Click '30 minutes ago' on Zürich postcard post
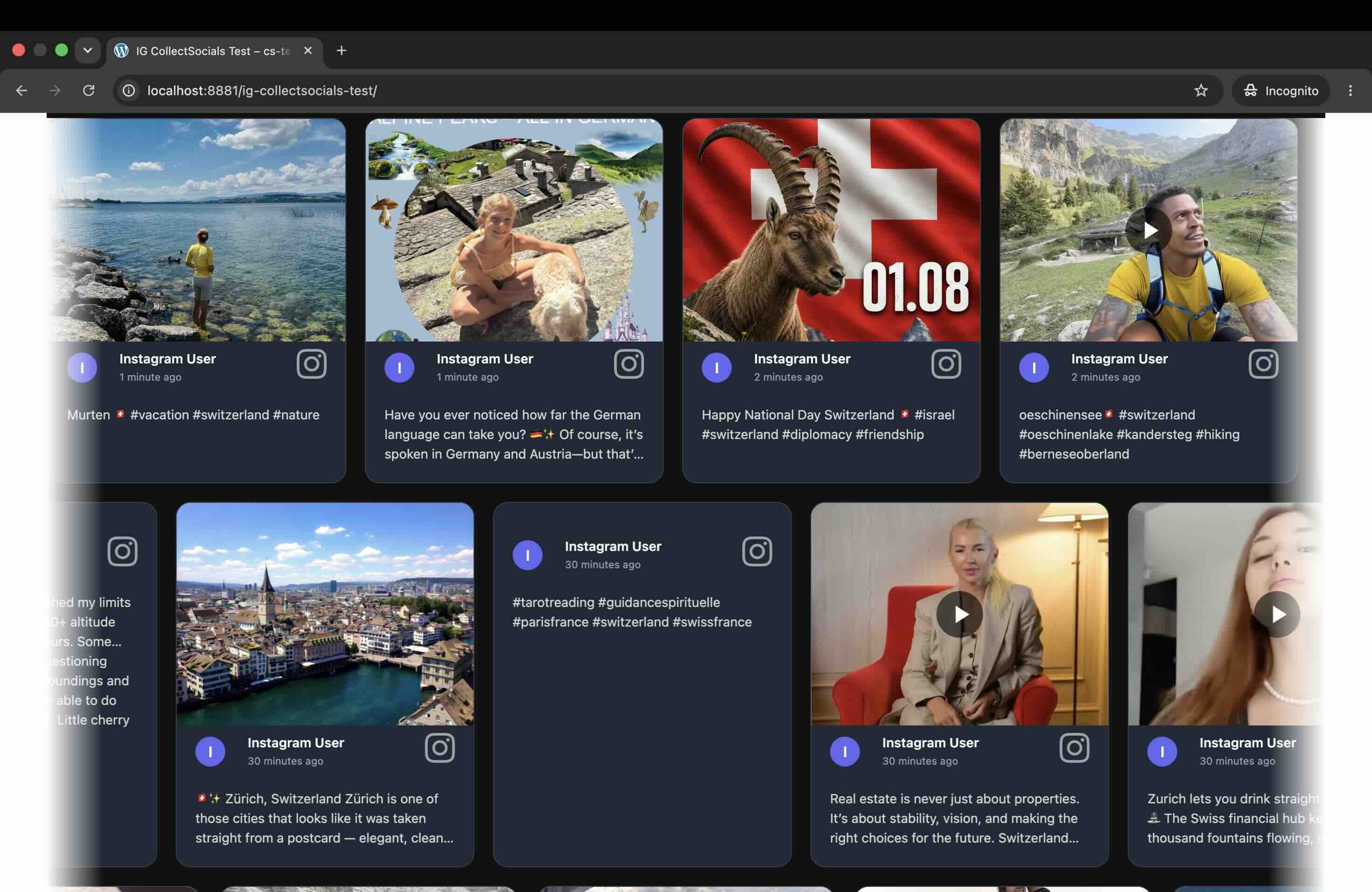The height and width of the screenshot is (892, 1372). click(285, 761)
